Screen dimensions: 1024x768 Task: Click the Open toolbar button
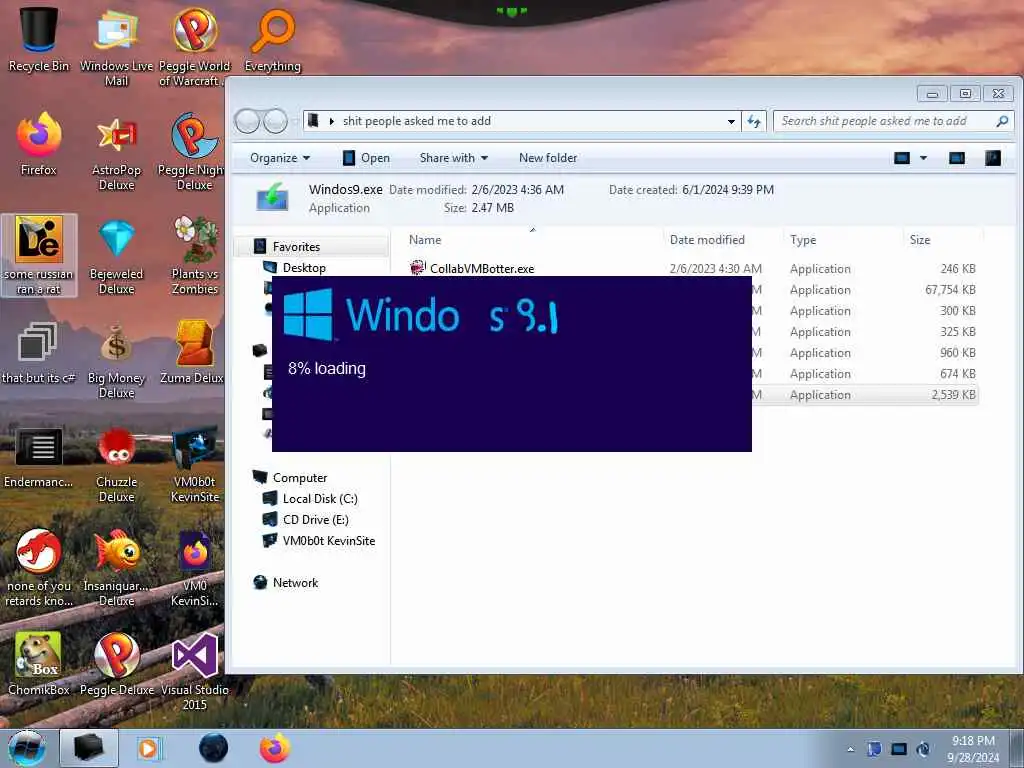click(x=366, y=158)
